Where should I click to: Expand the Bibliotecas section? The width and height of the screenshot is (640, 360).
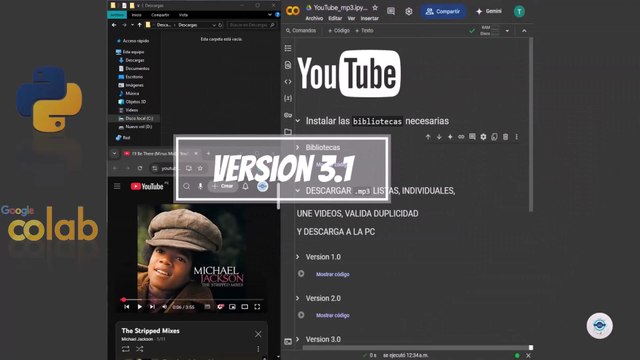tap(298, 147)
